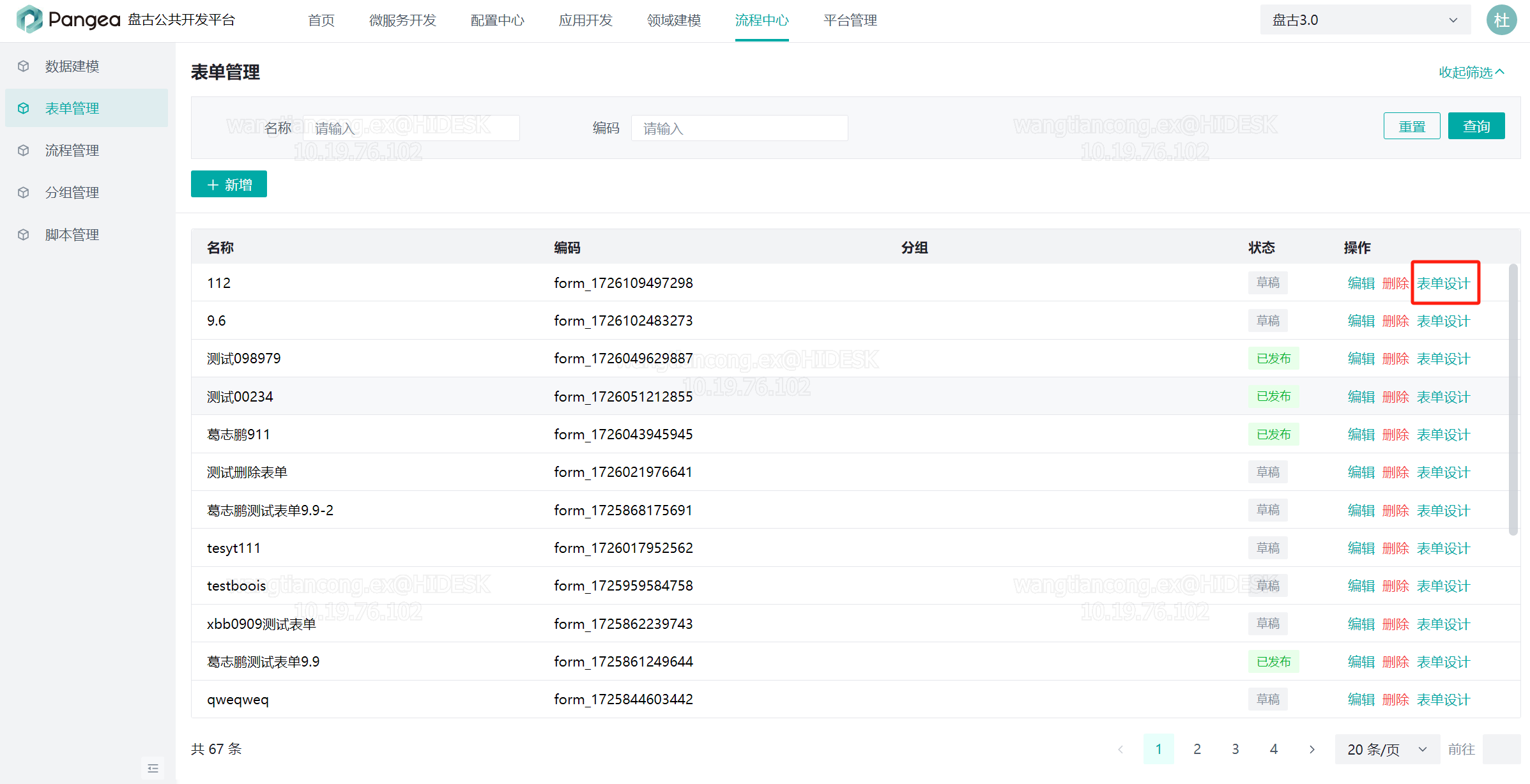Click code form_1726051212855
Viewport: 1530px width, 784px height.
pos(623,397)
